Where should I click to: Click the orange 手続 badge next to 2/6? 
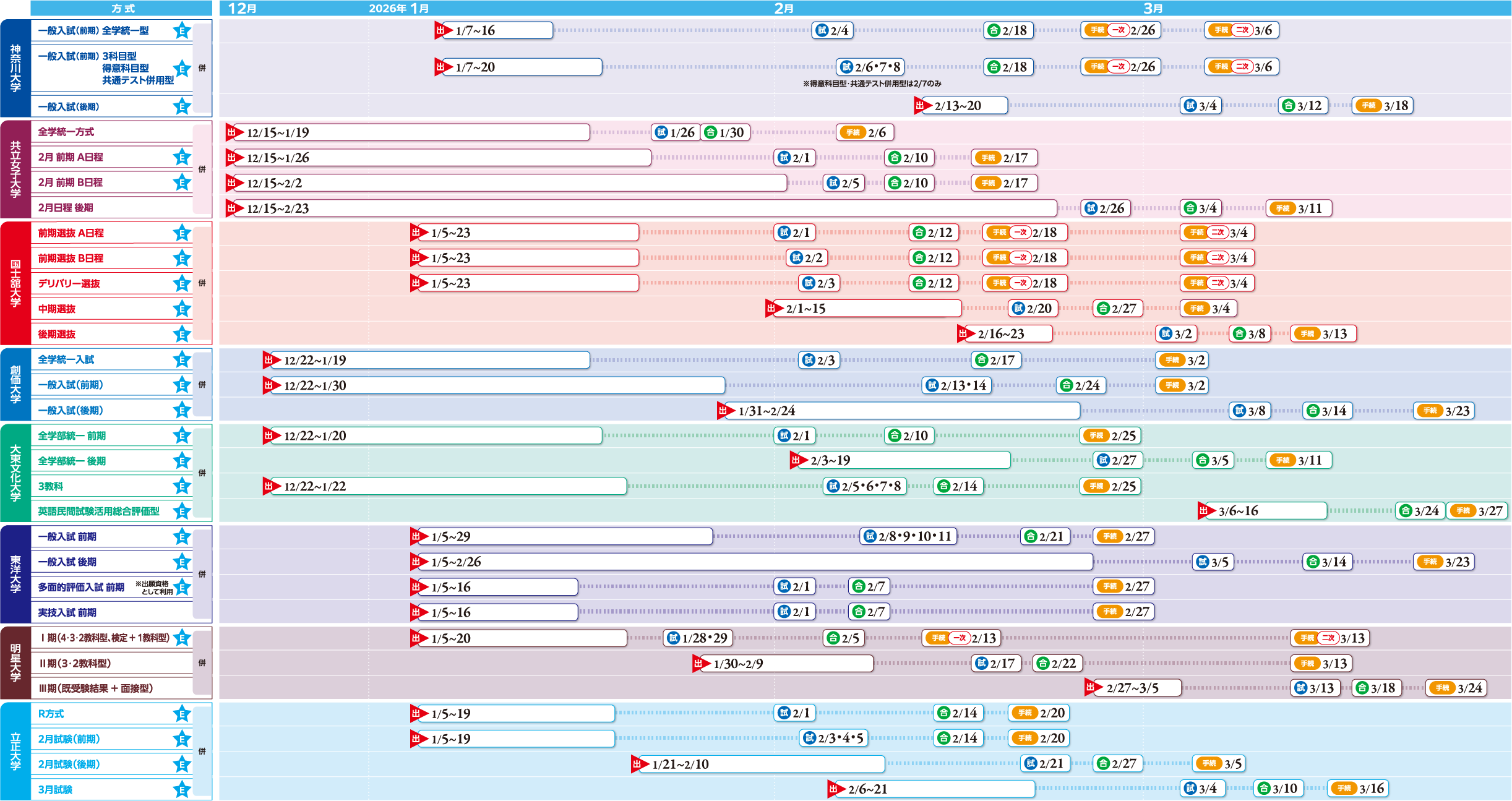point(853,132)
